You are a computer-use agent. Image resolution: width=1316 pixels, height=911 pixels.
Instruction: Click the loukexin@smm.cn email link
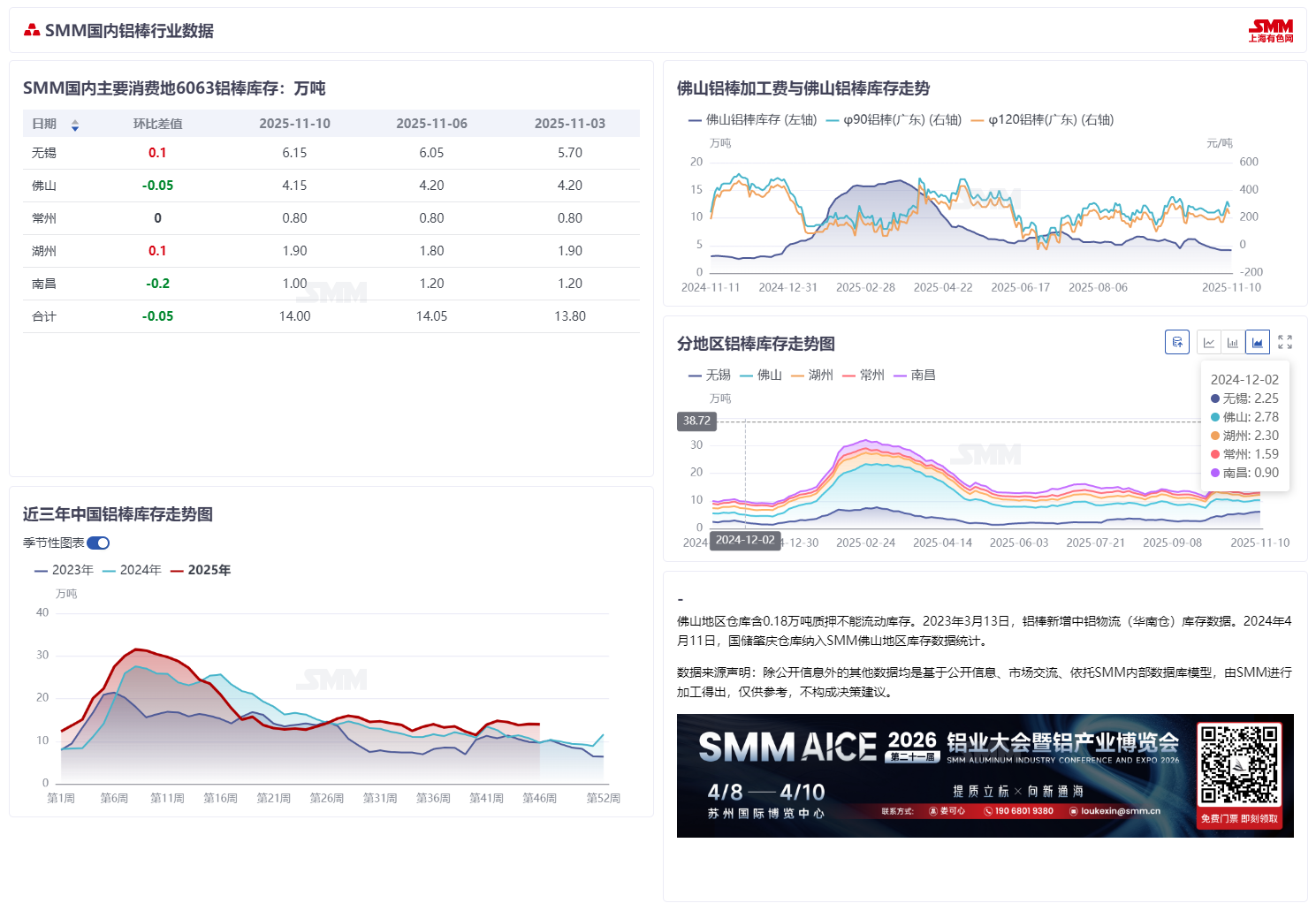[1121, 809]
